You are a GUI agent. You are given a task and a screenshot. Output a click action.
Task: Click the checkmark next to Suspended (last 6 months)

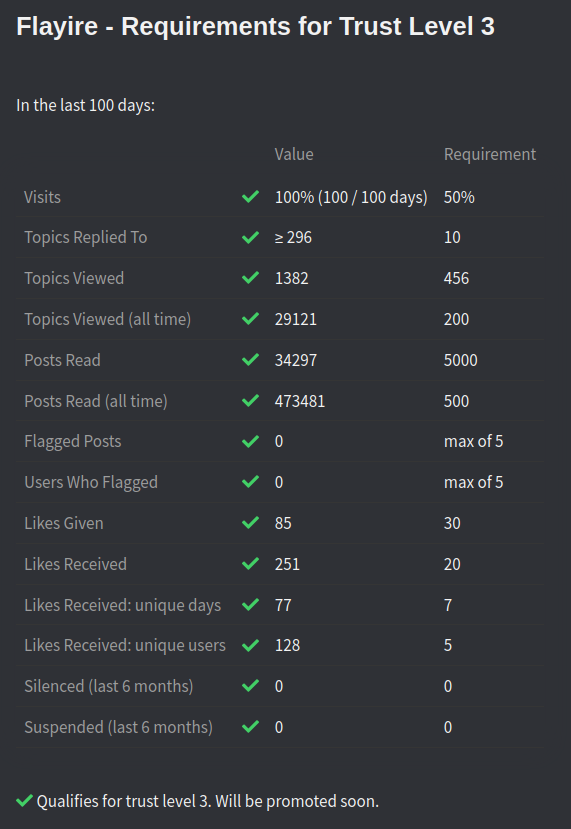(250, 727)
